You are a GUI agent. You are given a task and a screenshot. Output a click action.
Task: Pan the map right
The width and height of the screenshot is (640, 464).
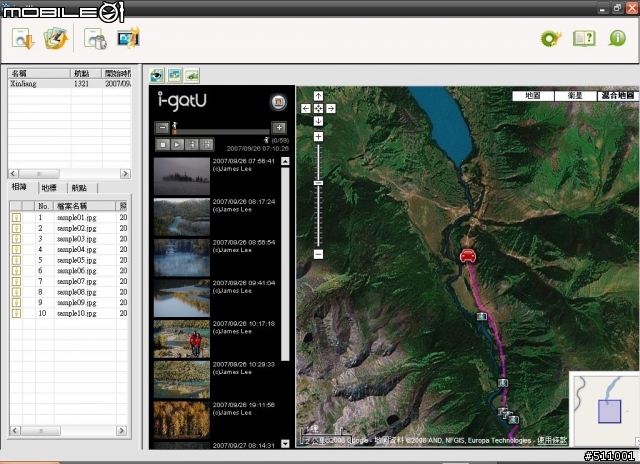point(331,109)
